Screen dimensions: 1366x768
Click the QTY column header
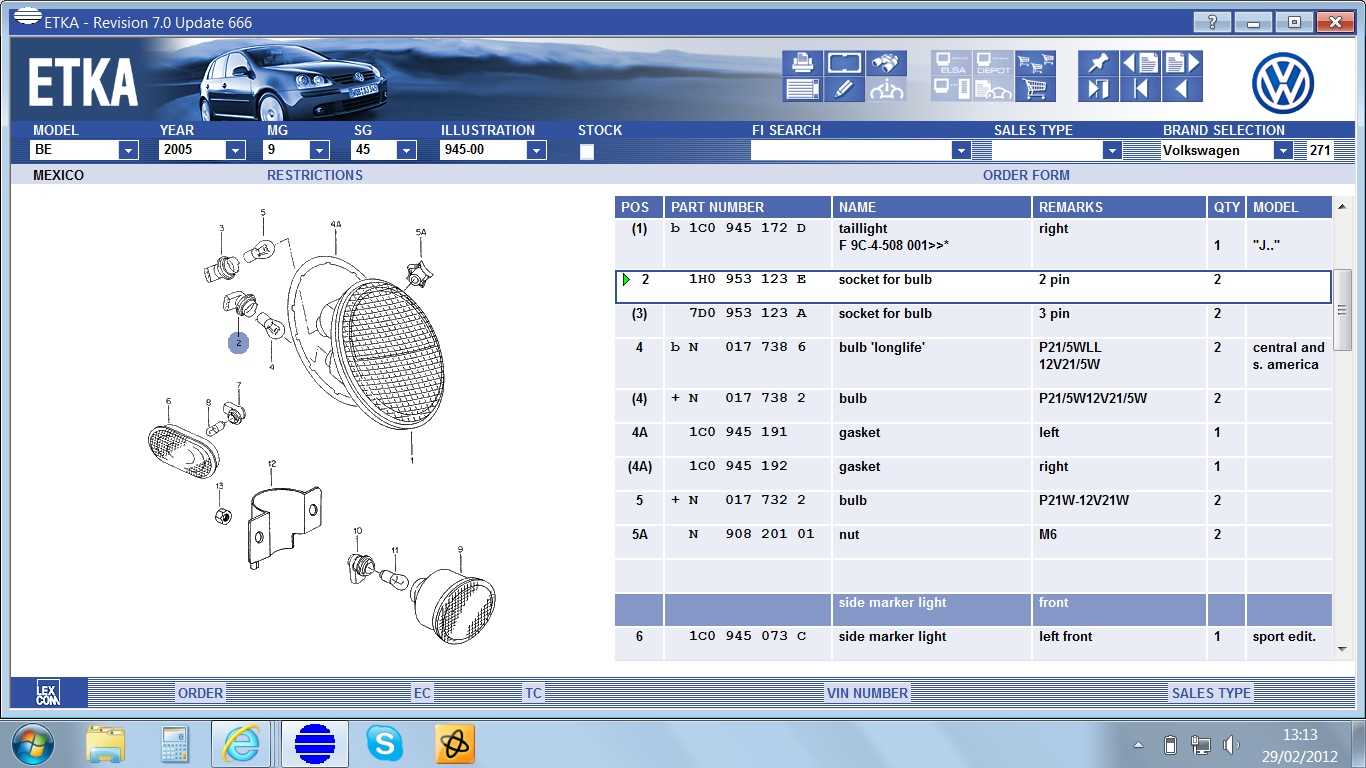[1226, 207]
